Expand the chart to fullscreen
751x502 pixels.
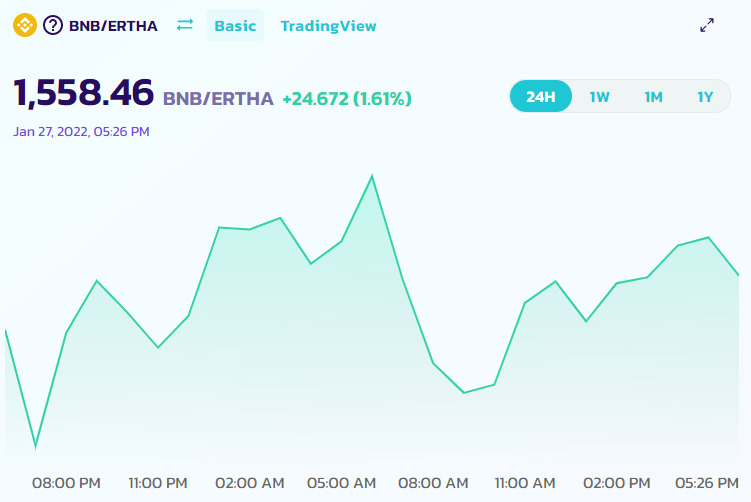click(x=707, y=25)
